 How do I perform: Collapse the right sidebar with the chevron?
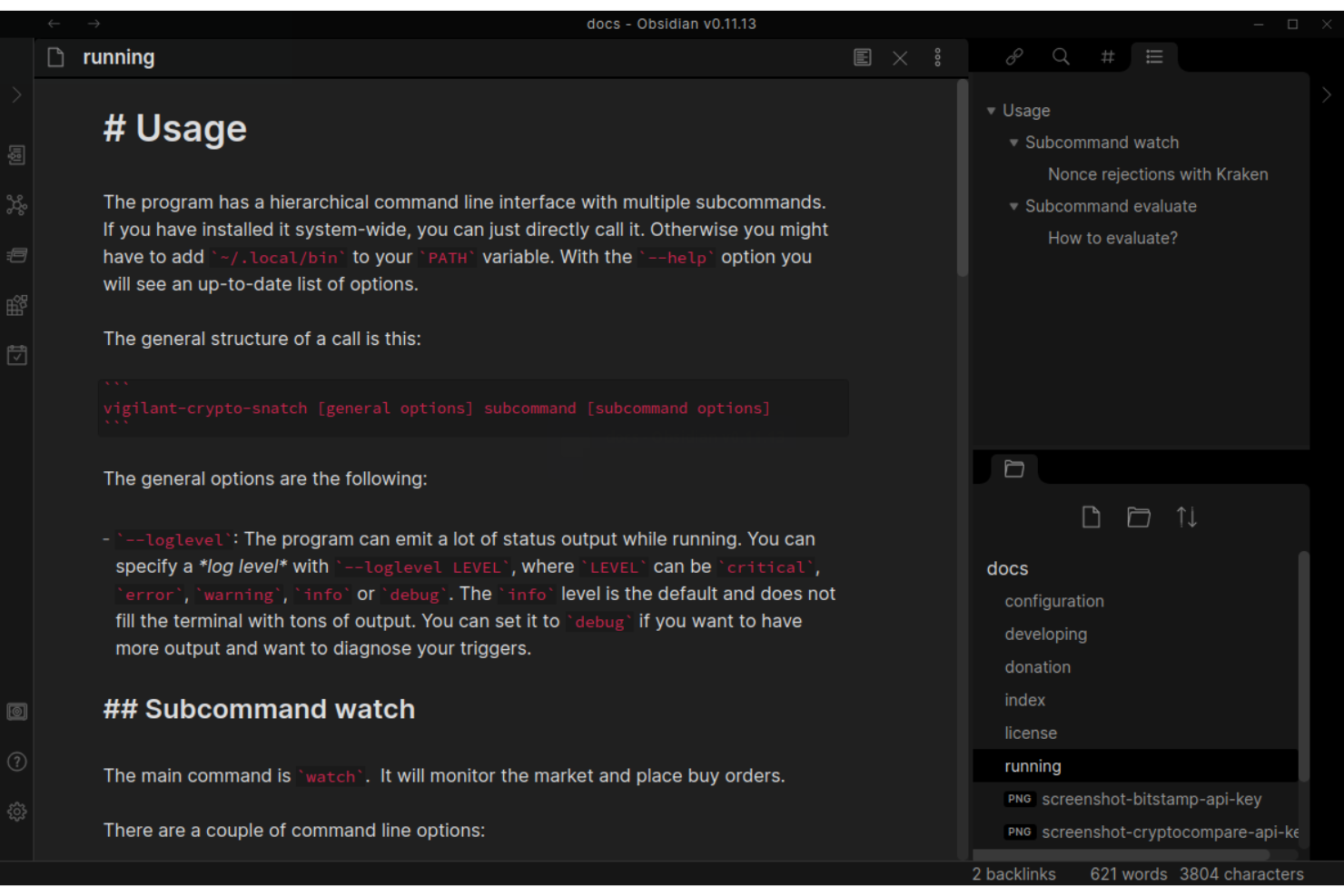(x=1326, y=94)
